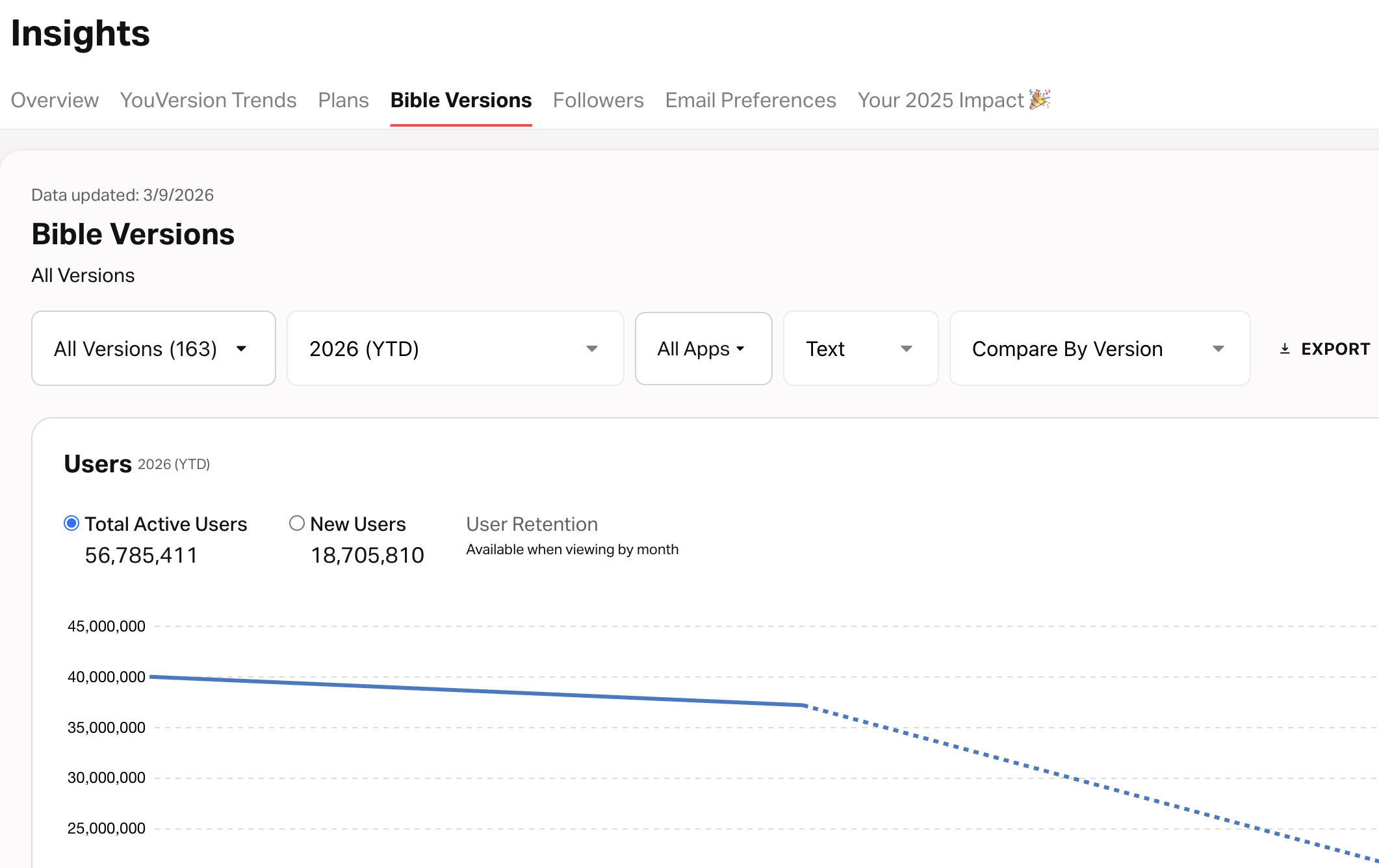Image resolution: width=1379 pixels, height=868 pixels.
Task: Select the New Users radio button
Action: click(x=297, y=523)
